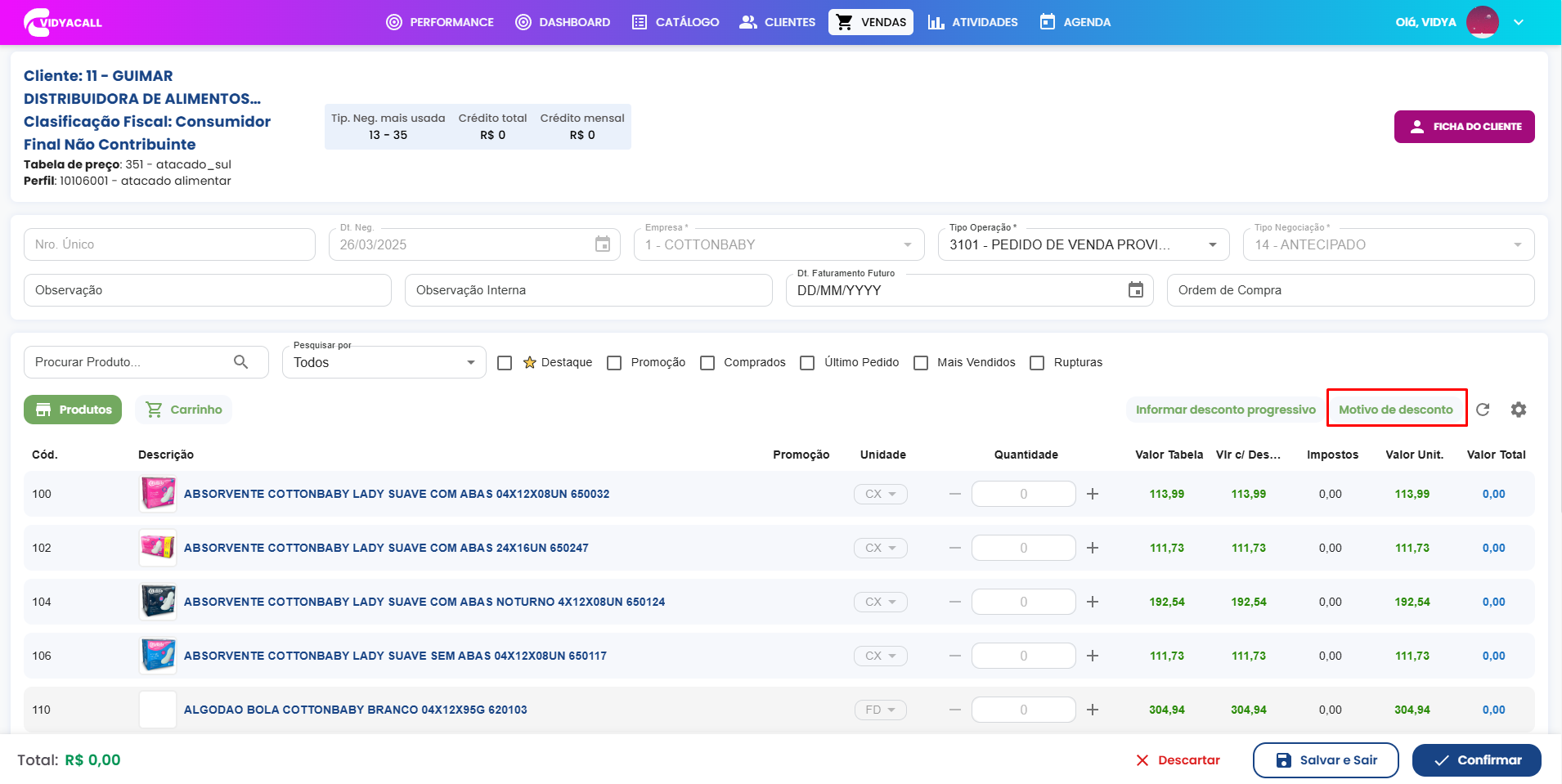The width and height of the screenshot is (1562, 784).
Task: Focus the Ordem de Compra field
Action: [x=1351, y=290]
